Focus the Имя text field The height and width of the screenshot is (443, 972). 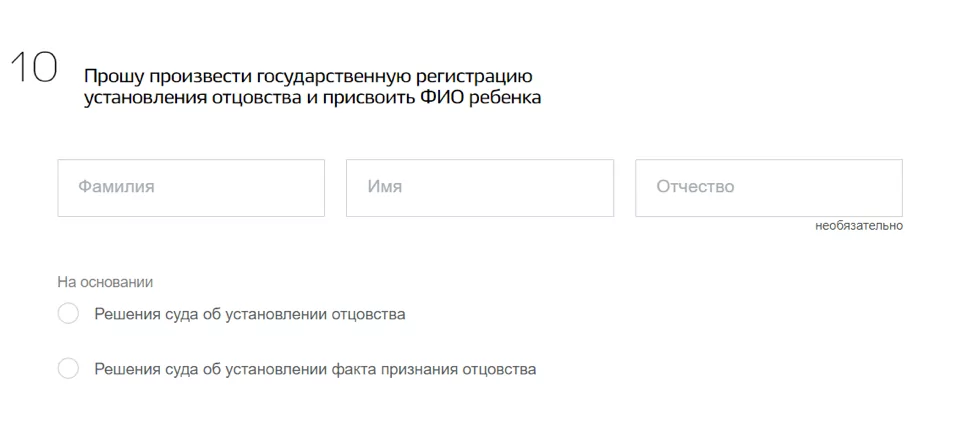[x=480, y=188]
